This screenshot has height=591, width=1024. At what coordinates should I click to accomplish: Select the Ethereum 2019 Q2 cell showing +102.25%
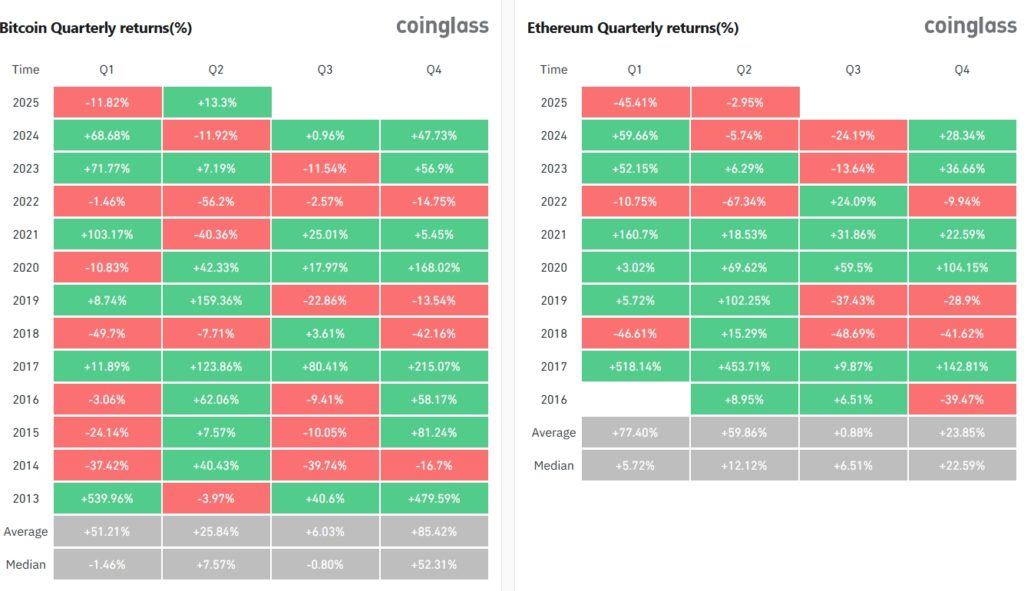[744, 300]
